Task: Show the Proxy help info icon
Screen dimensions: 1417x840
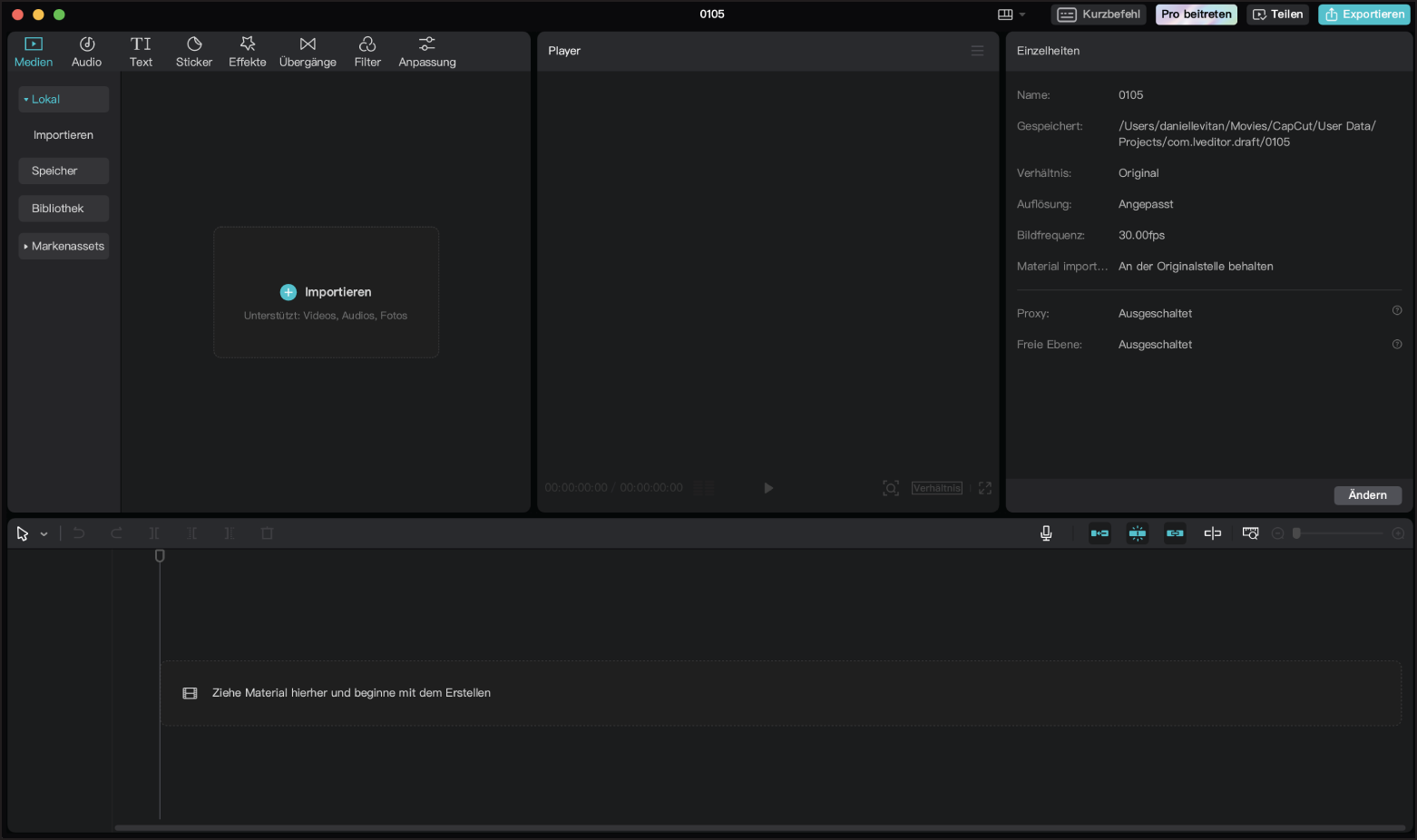Action: pyautogui.click(x=1397, y=310)
